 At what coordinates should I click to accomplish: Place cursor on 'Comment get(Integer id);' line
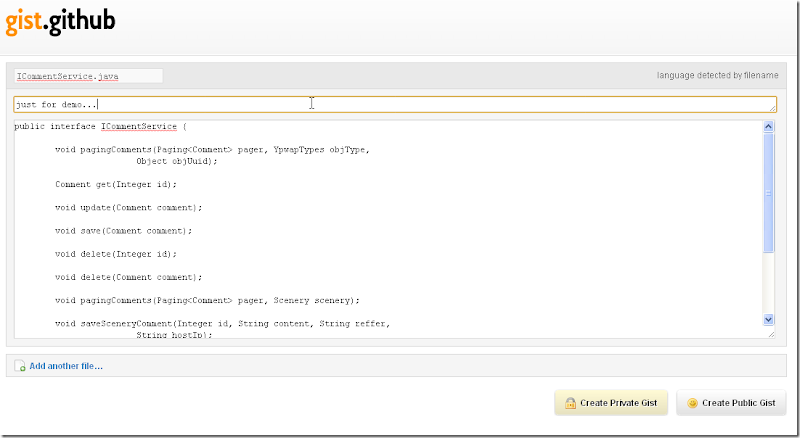click(115, 184)
